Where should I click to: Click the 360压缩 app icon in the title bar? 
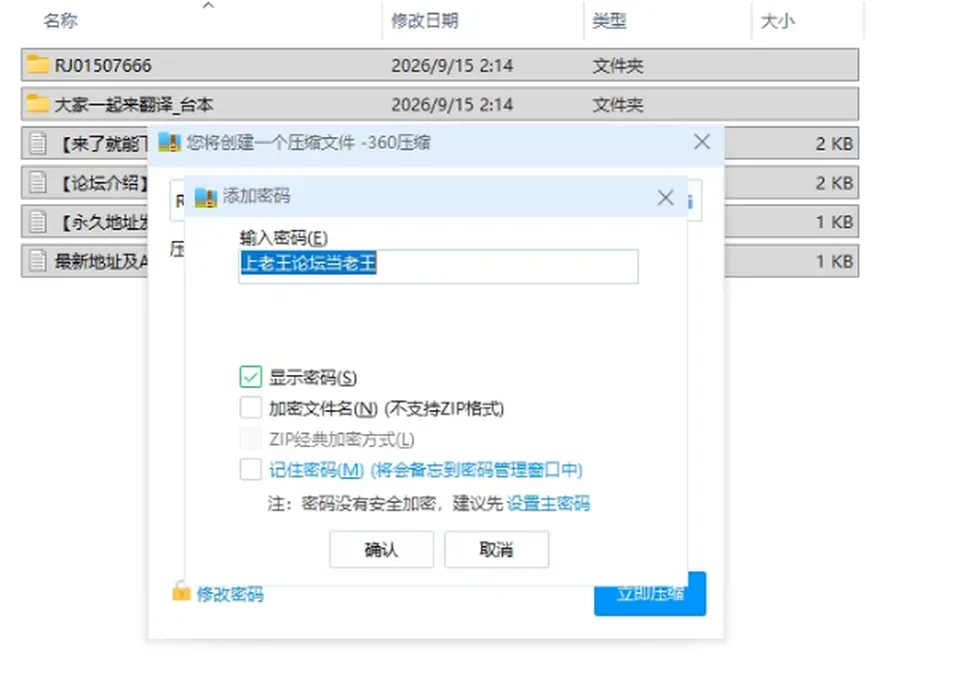170,143
